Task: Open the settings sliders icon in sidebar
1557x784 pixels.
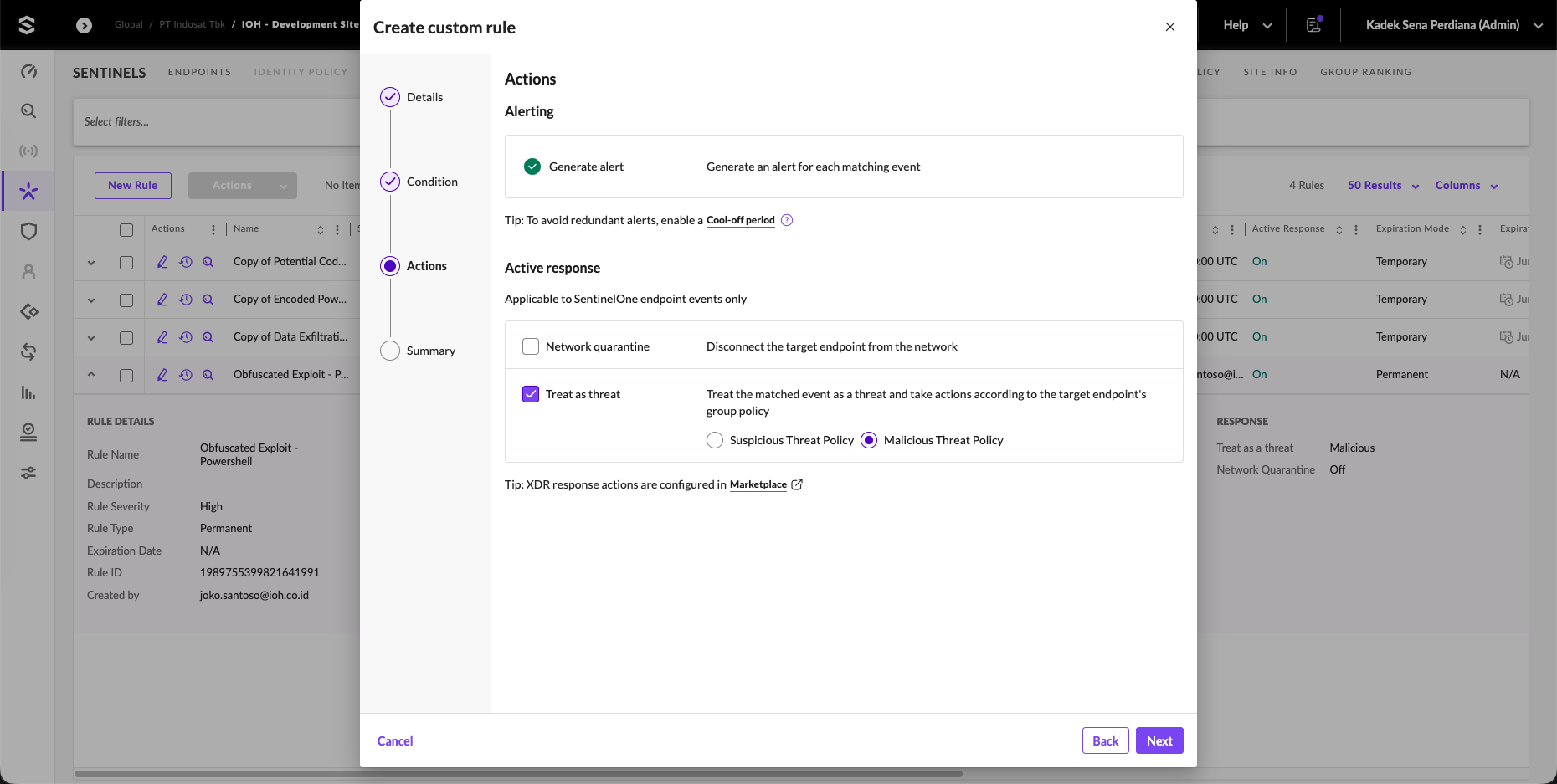Action: click(28, 472)
